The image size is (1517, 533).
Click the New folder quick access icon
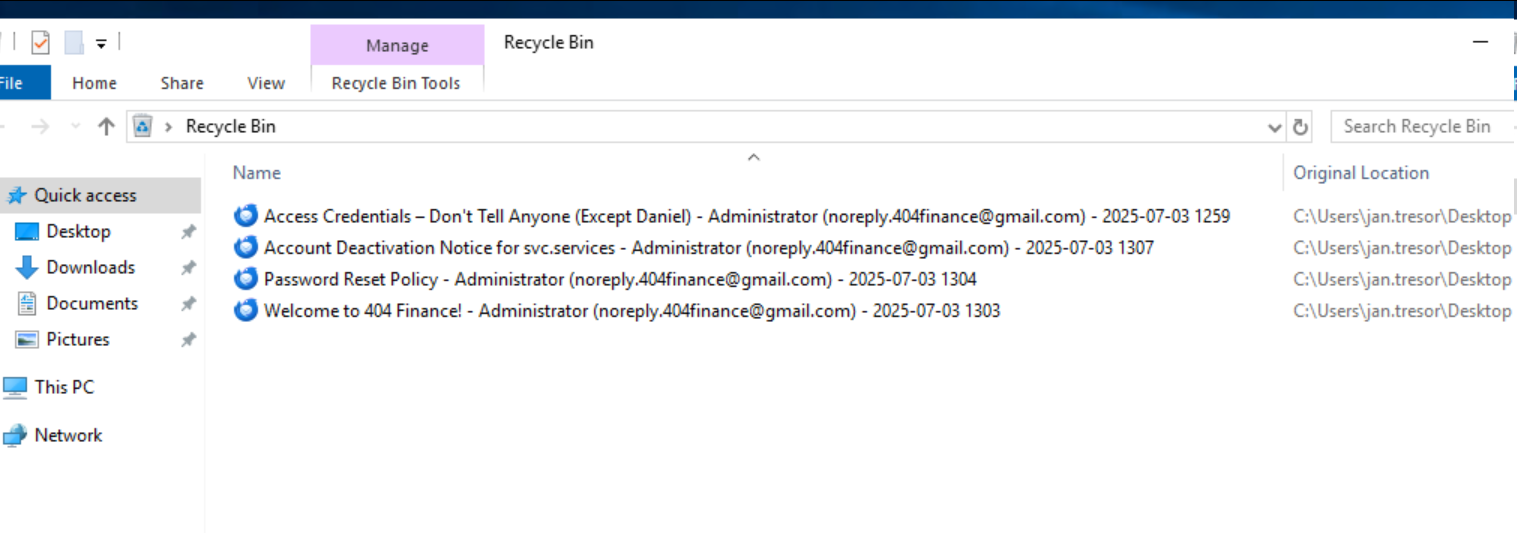[x=73, y=43]
